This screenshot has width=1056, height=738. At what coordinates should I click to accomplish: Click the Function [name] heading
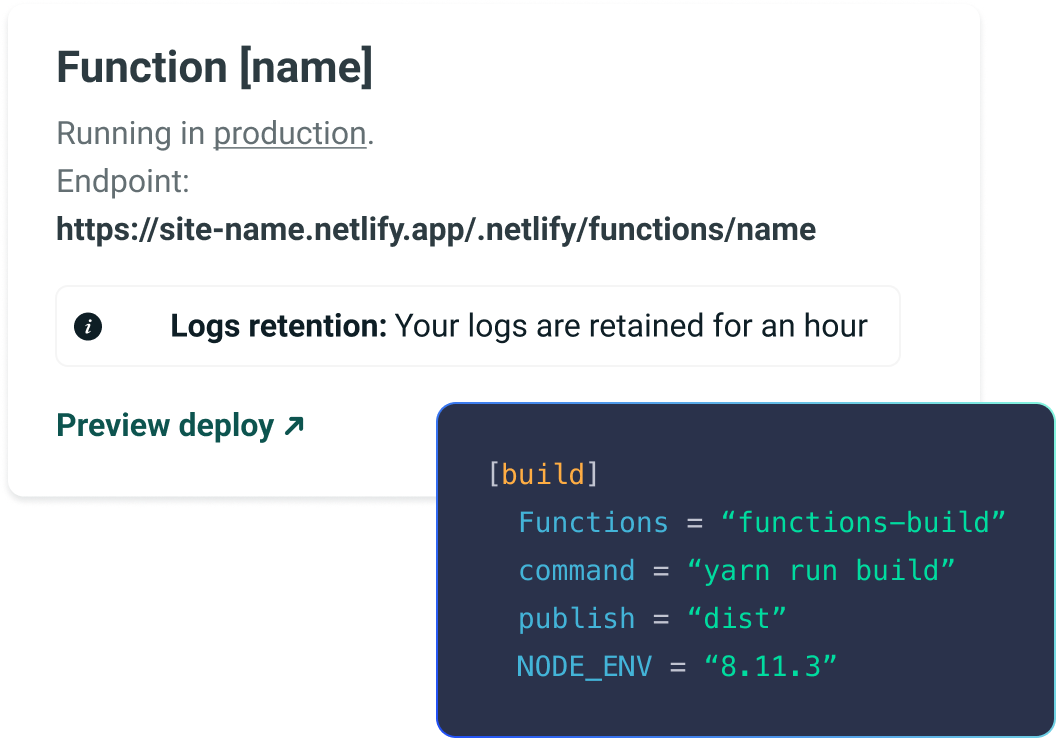click(x=214, y=68)
